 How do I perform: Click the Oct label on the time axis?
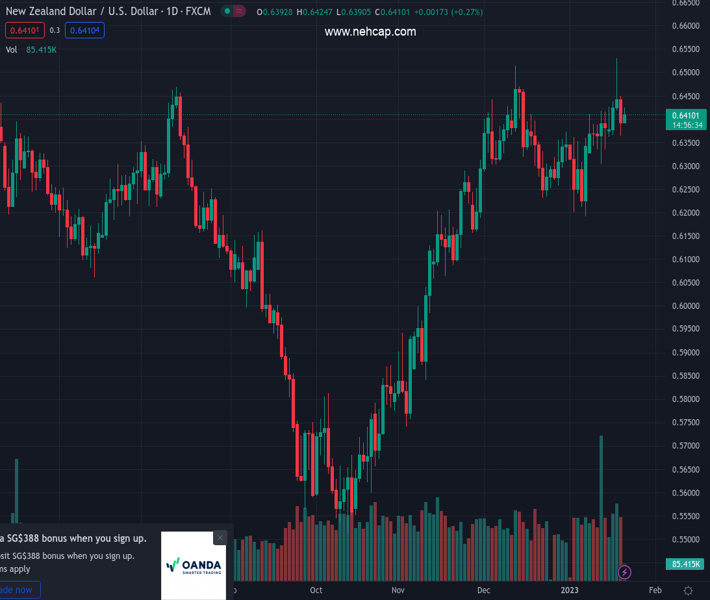316,590
